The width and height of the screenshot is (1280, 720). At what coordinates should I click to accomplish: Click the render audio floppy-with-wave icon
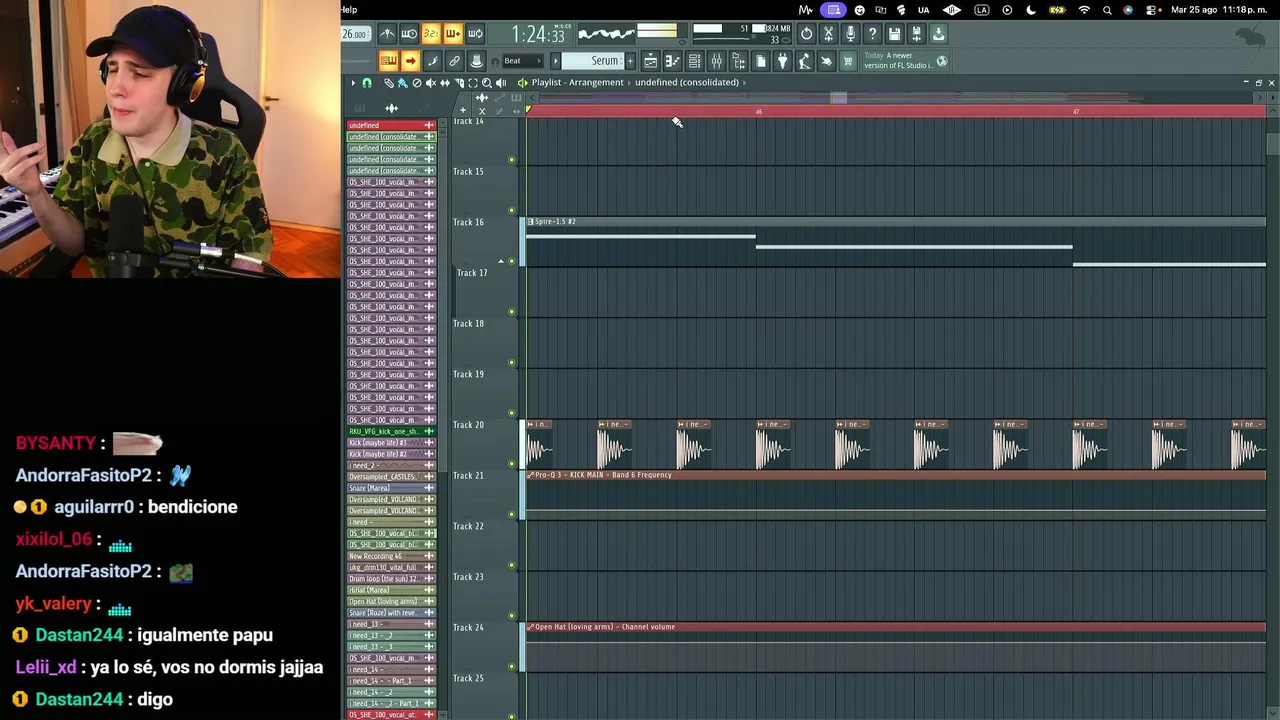point(917,34)
